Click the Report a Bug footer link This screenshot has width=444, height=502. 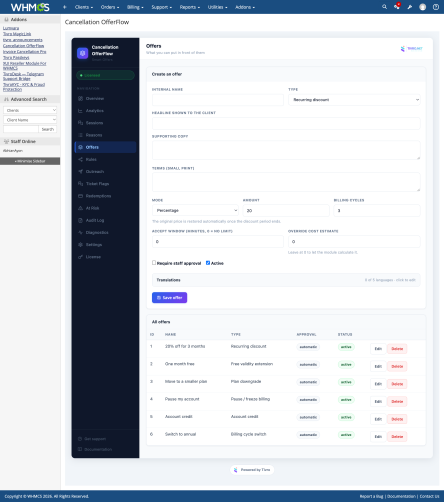(x=371, y=496)
